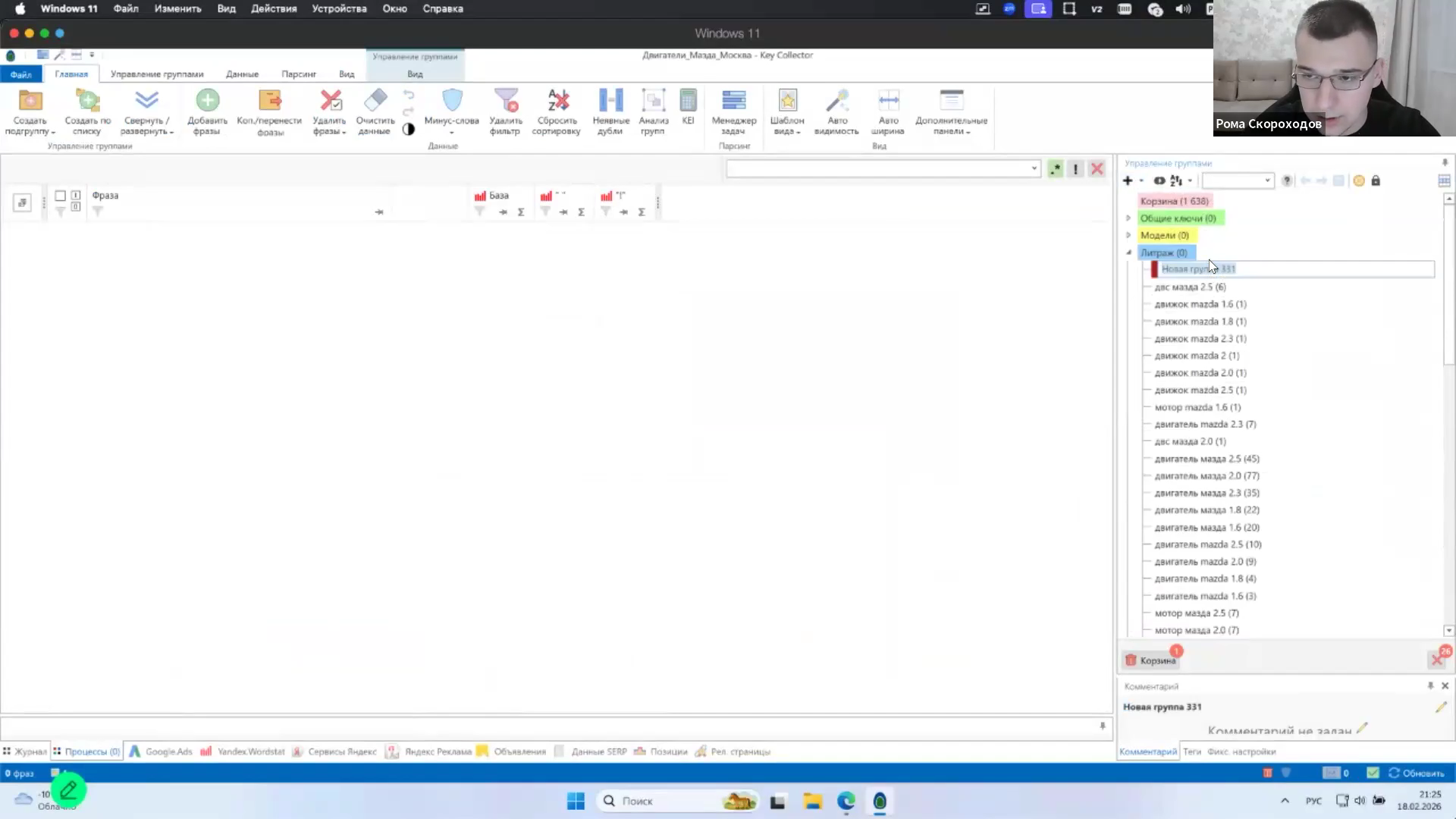Screen dimensions: 1456x819
Task: Open the Удалить фразы dropdown arrow
Action: 344,133
